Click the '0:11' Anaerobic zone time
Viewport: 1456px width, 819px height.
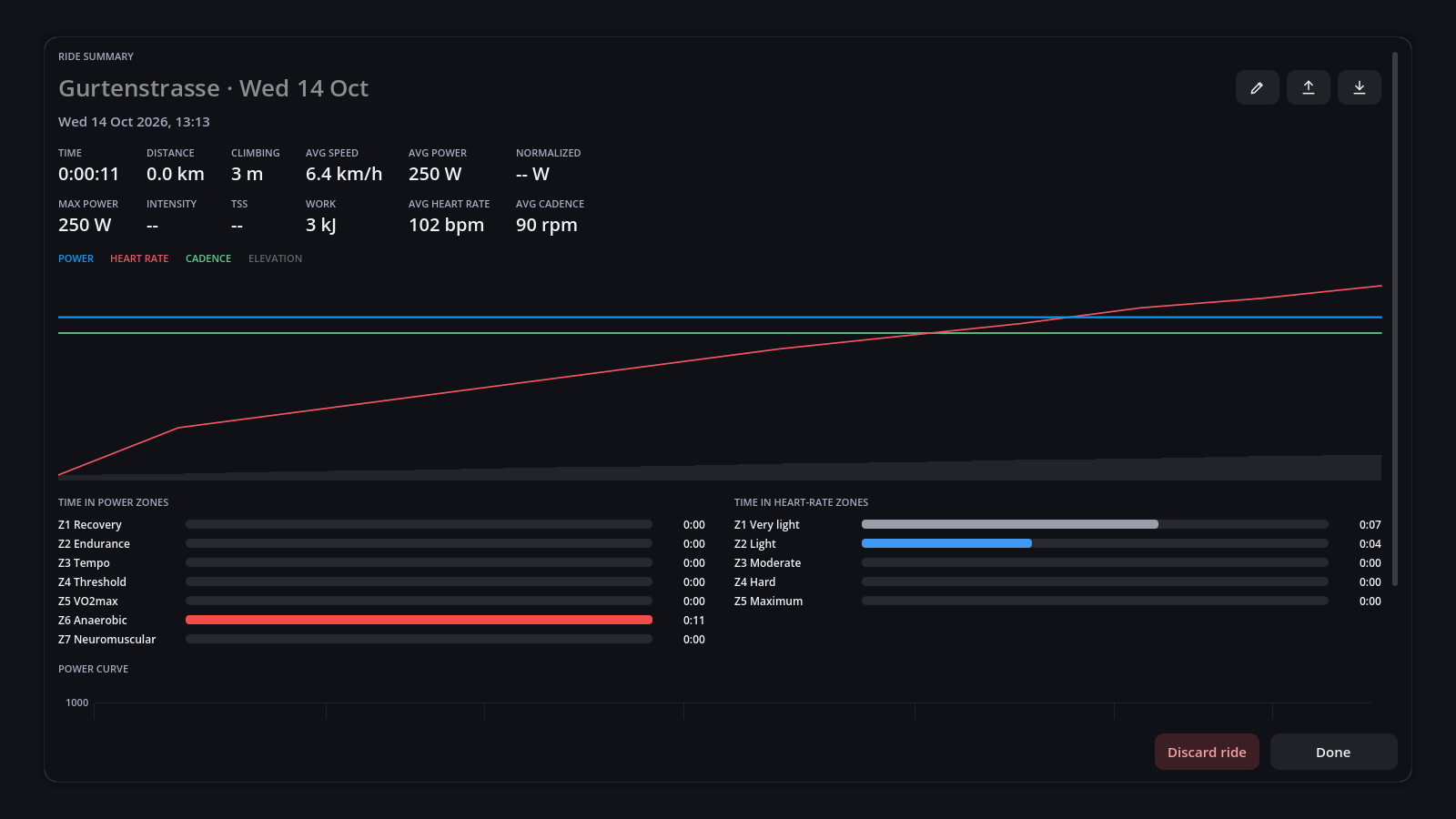point(693,621)
